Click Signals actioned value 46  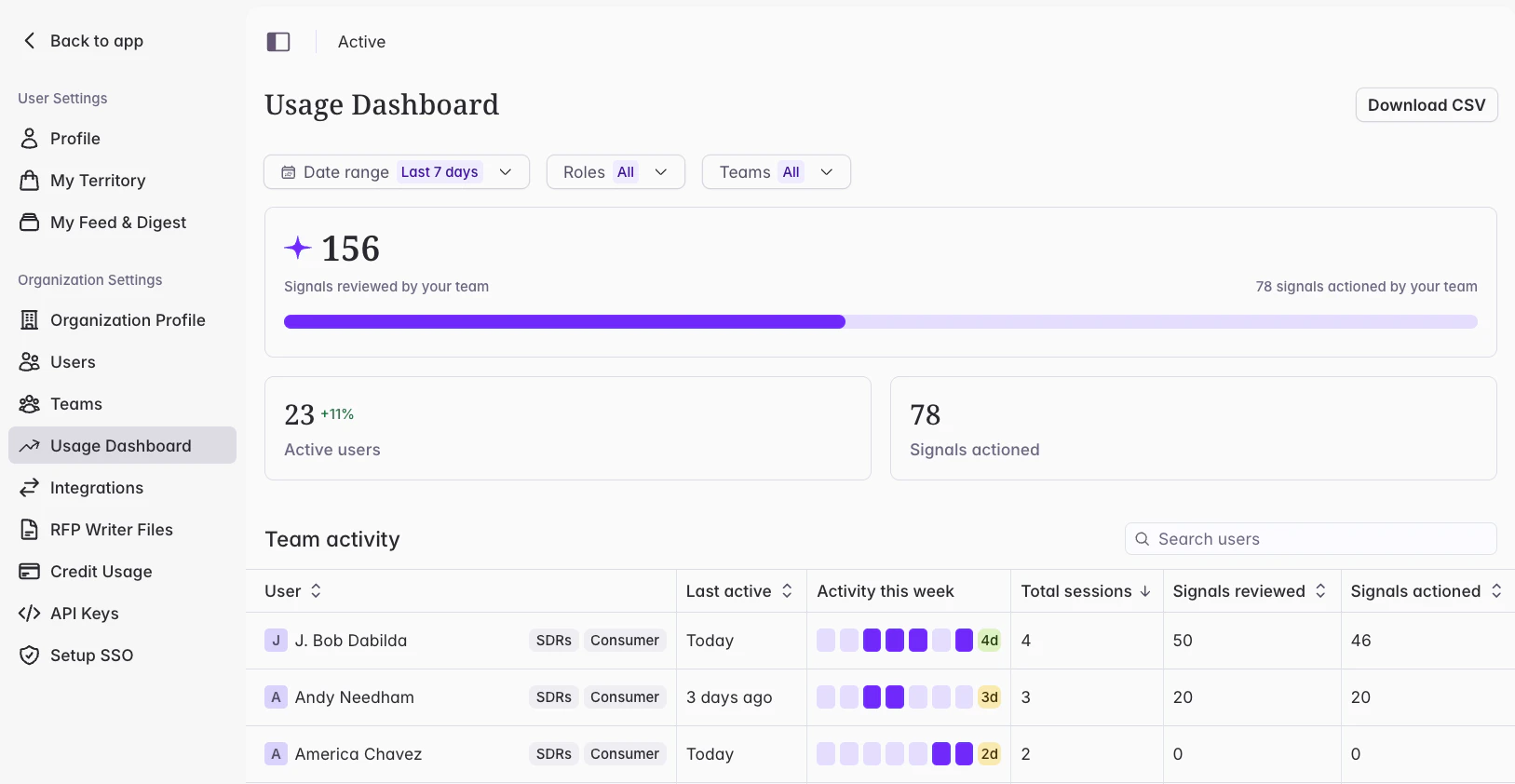pyautogui.click(x=1360, y=641)
